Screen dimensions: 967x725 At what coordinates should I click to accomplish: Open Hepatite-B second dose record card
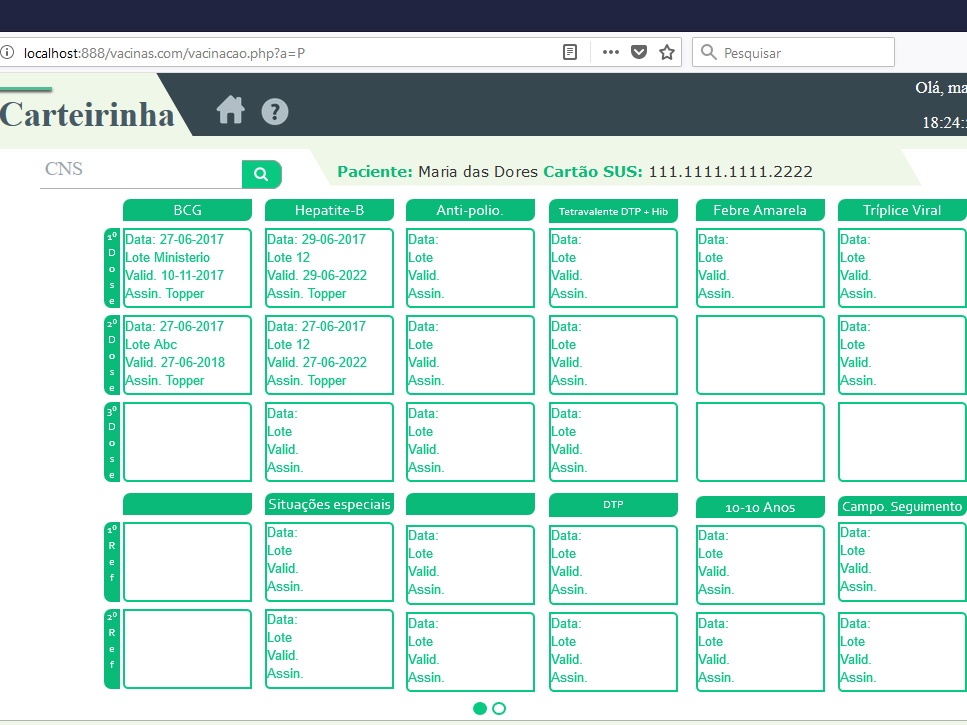point(329,354)
